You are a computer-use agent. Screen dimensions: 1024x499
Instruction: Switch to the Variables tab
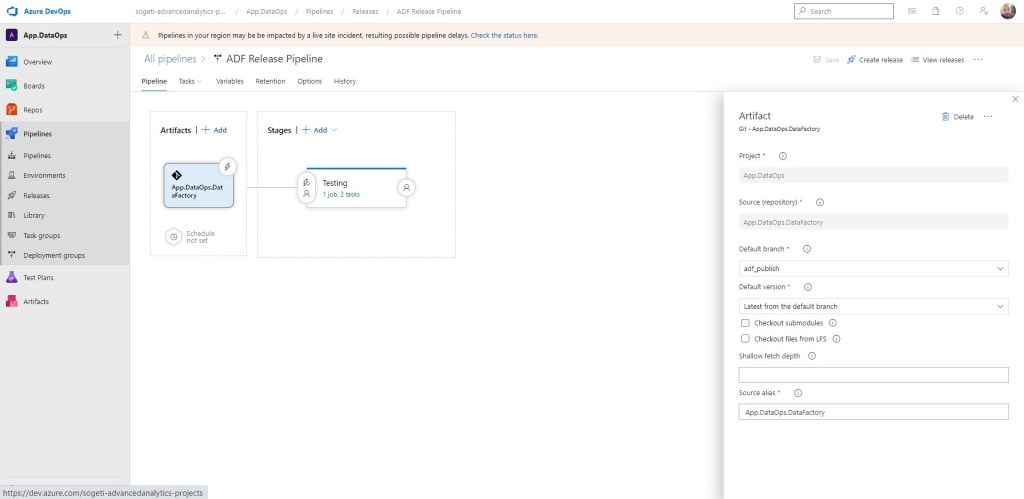pyautogui.click(x=229, y=81)
